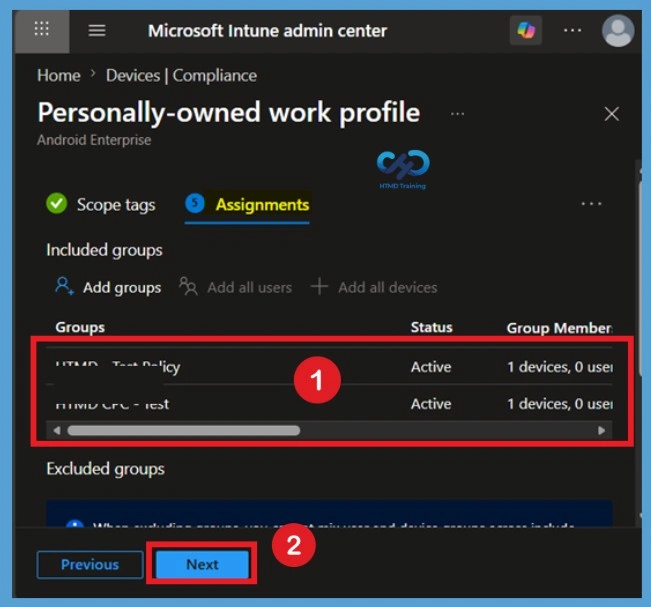This screenshot has height=607, width=651.
Task: Open the hamburger navigation menu
Action: coord(97,30)
